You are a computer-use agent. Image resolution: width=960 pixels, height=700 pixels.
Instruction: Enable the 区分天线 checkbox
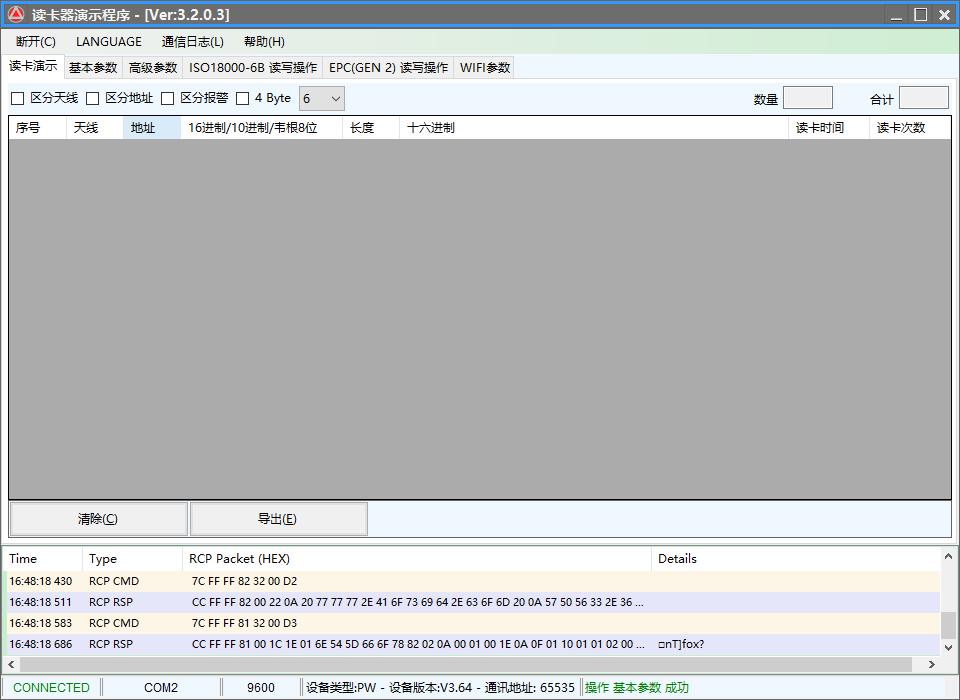click(x=17, y=98)
